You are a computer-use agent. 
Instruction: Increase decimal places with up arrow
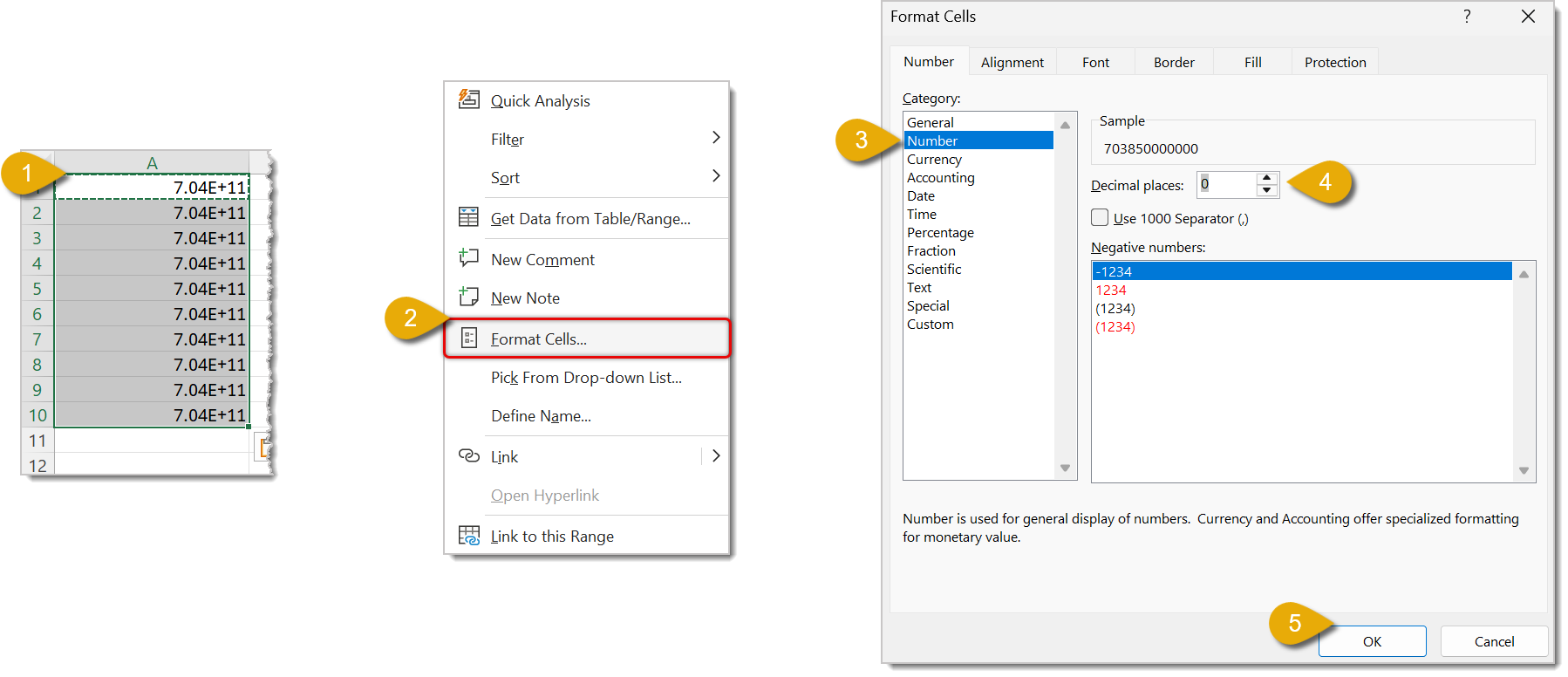click(x=1267, y=179)
